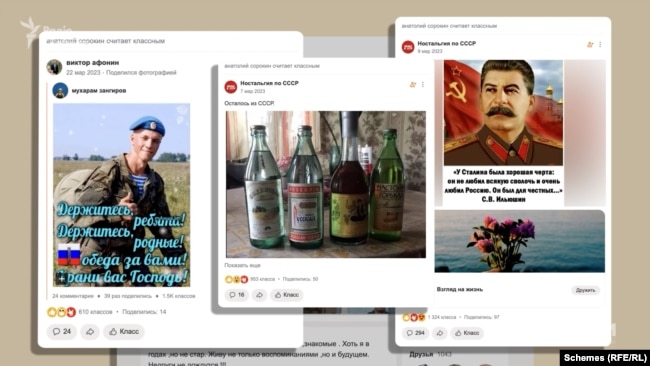Open Ностальгия по СССР group title in bottles post
Viewport: 650px width, 366px height.
pyautogui.click(x=269, y=83)
